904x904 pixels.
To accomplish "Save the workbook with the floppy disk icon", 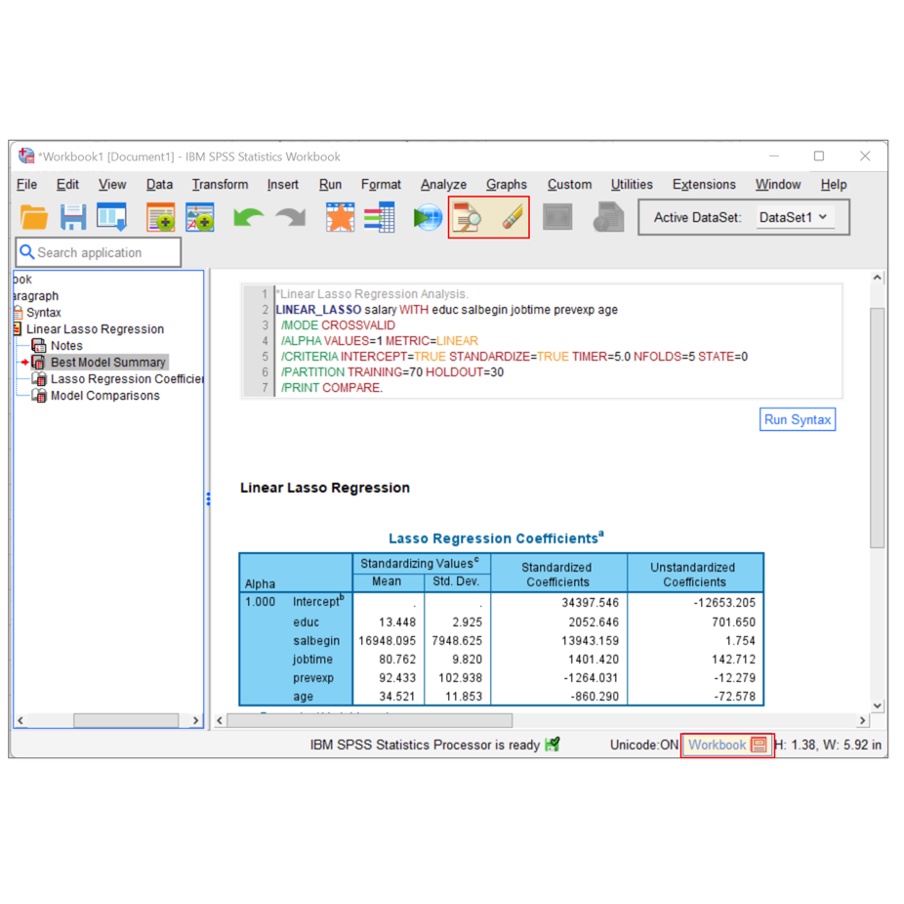I will pos(73,217).
